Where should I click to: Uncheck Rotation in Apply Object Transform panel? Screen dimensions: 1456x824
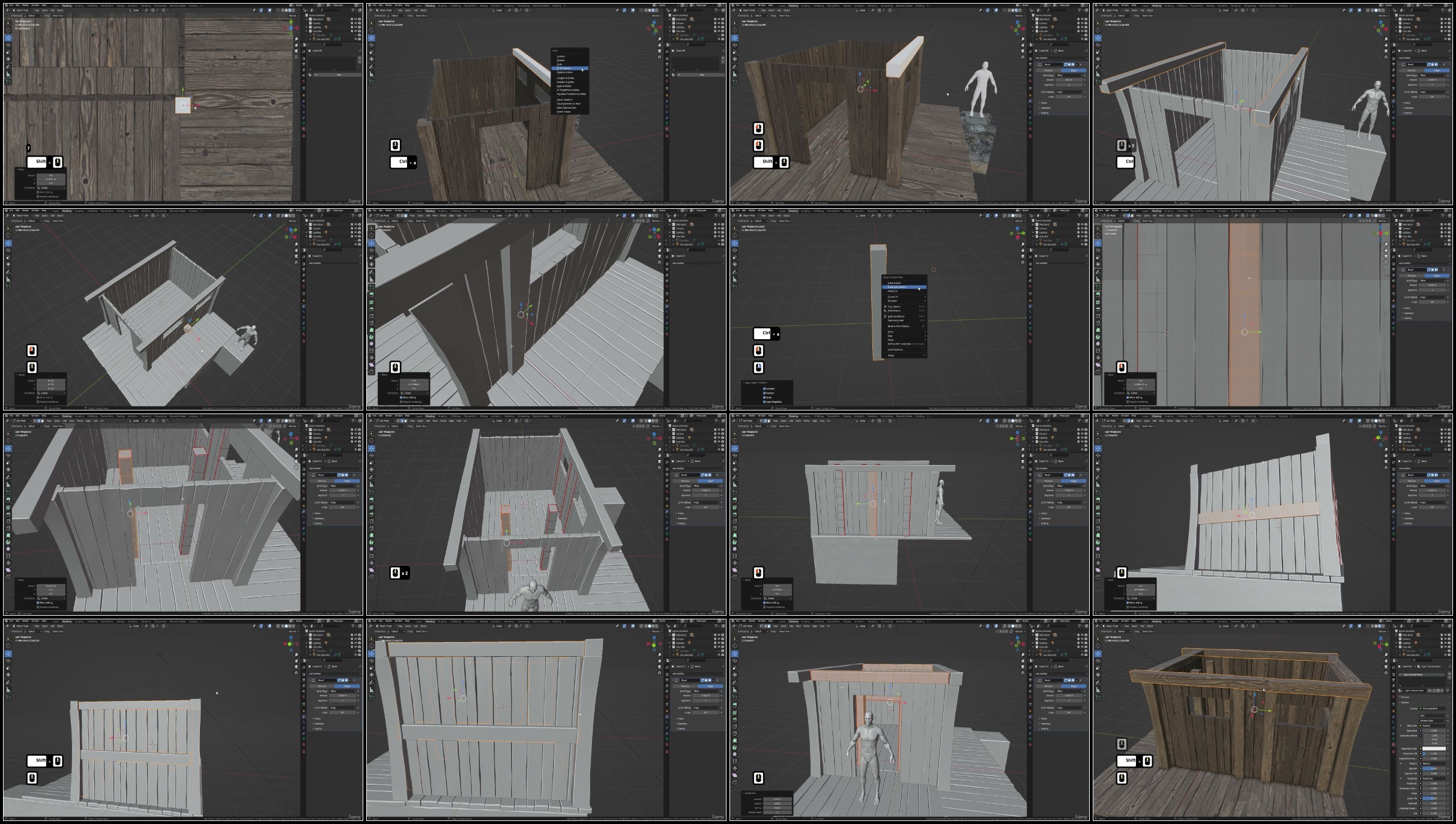(764, 393)
